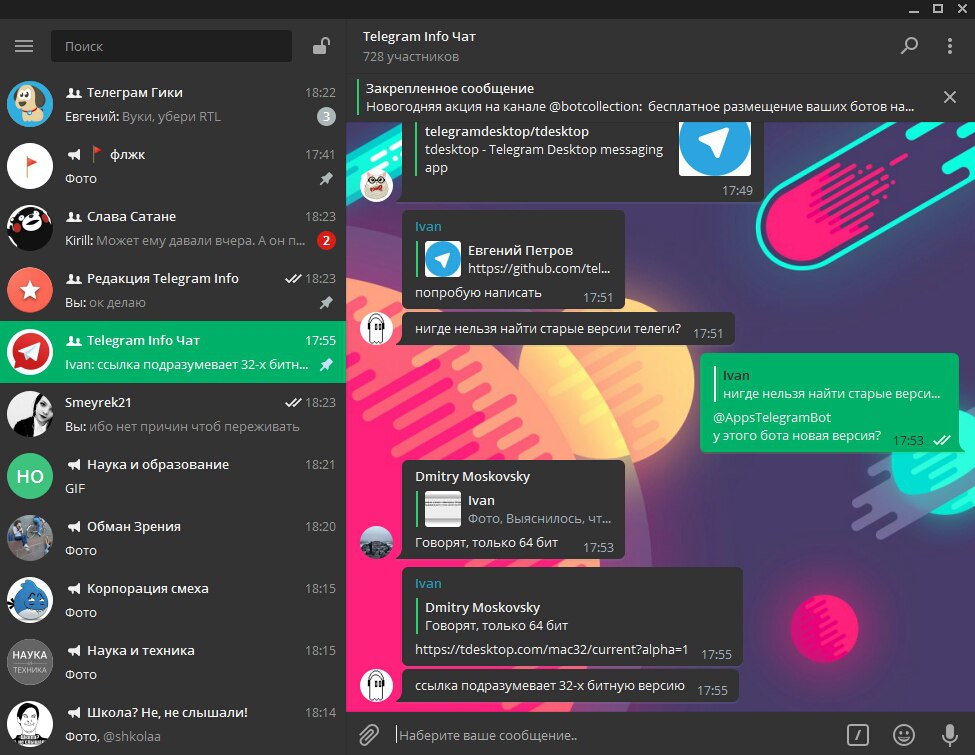Open the telegramdesktop/tdesktop link preview title
Screen dimensions: 975x755
pyautogui.click(x=507, y=131)
